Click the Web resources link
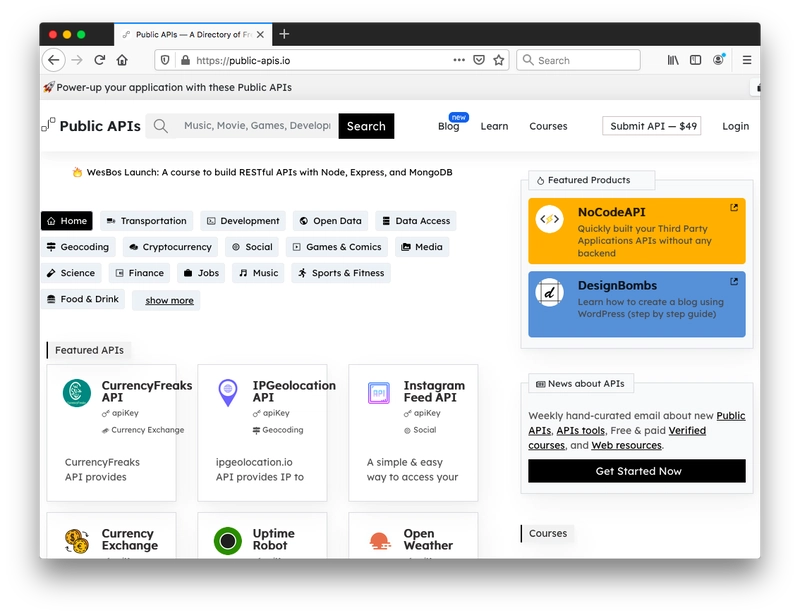 tap(627, 445)
